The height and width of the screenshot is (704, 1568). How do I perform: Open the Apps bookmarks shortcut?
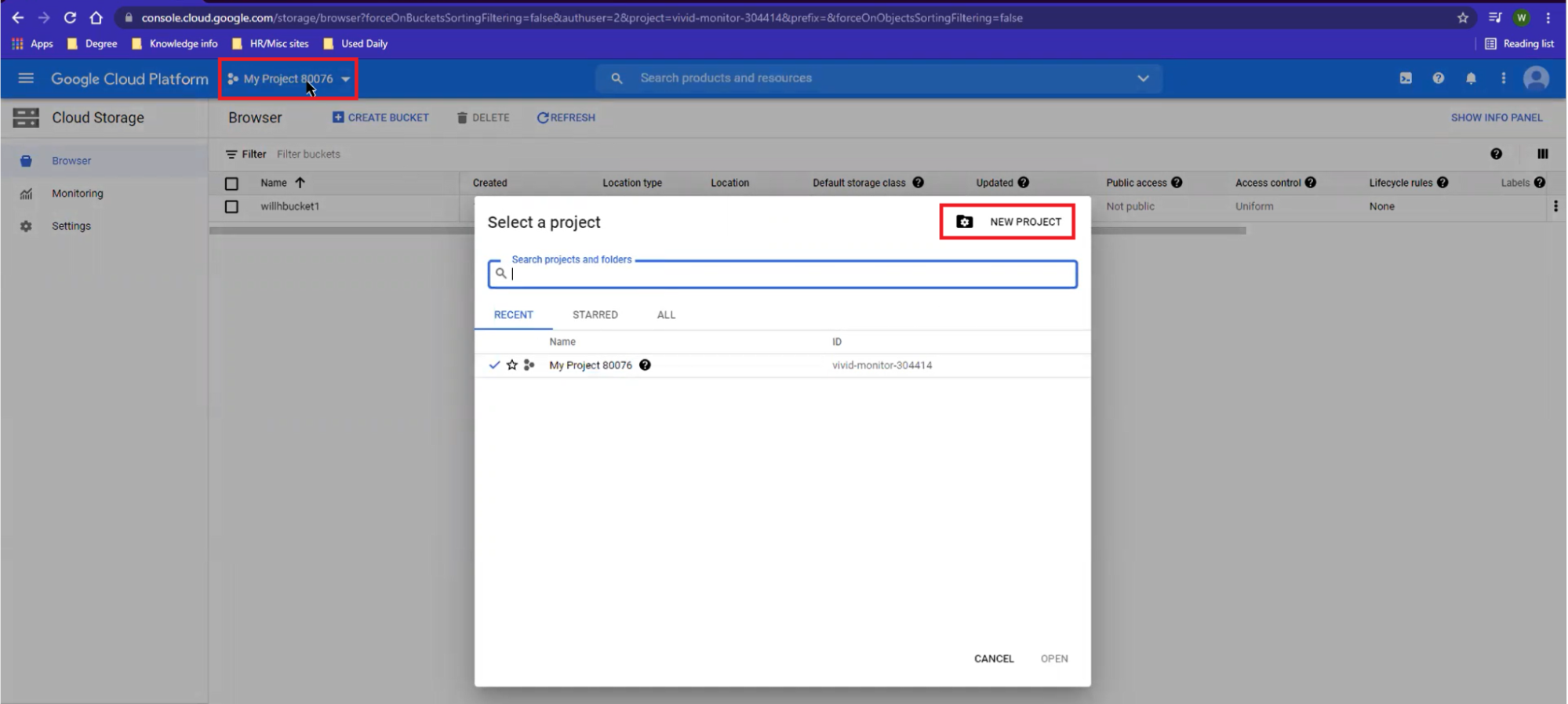(x=32, y=44)
